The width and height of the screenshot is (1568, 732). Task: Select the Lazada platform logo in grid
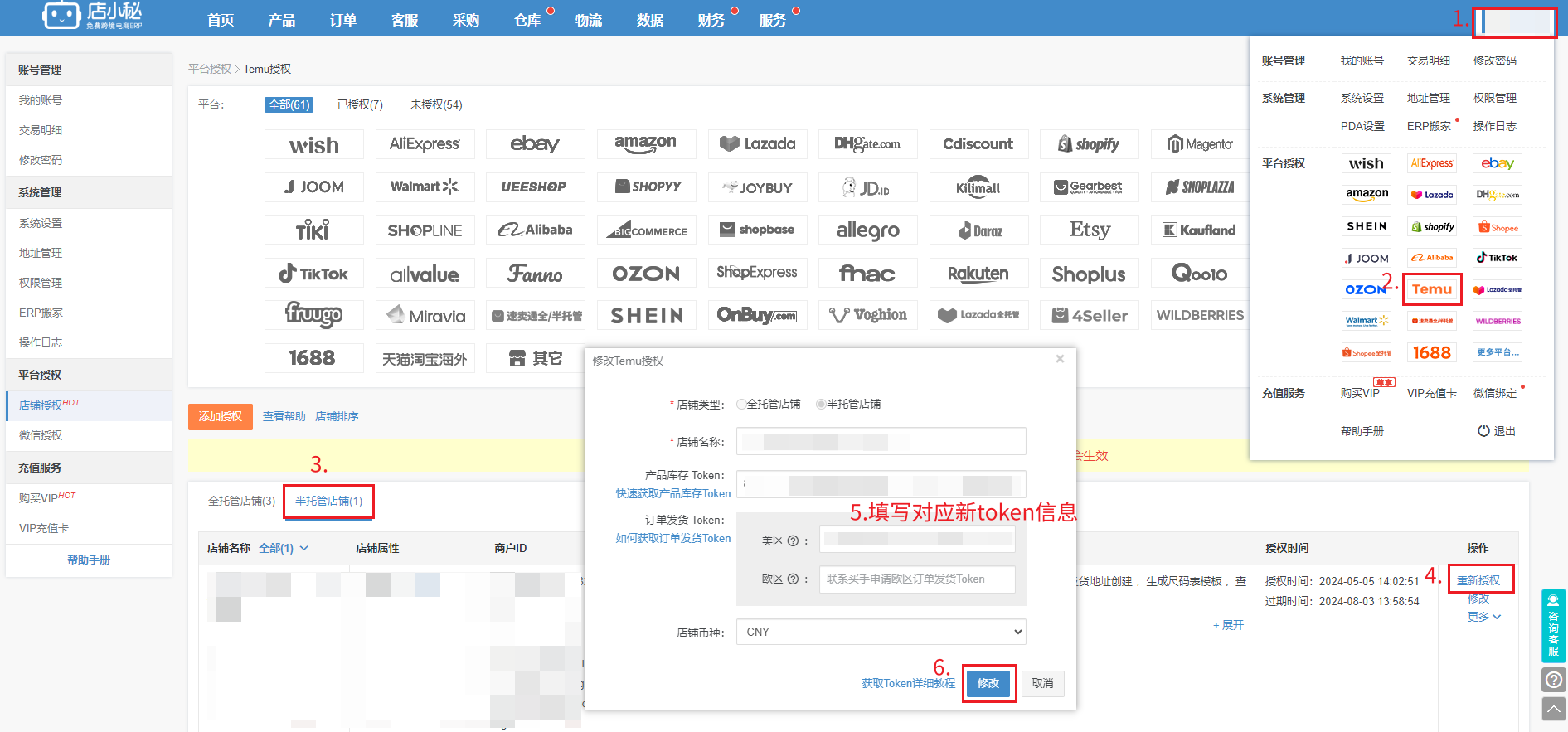[x=757, y=144]
